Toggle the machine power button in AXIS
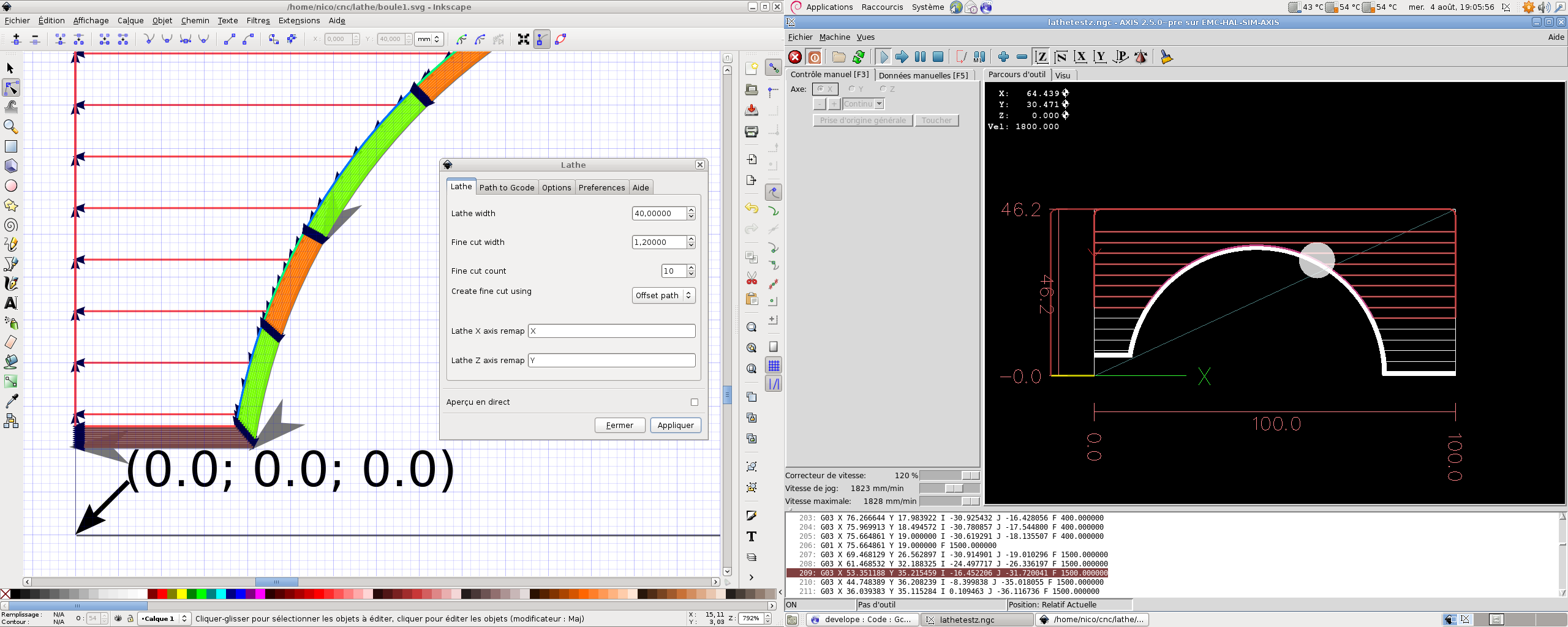1568x627 pixels. [815, 57]
